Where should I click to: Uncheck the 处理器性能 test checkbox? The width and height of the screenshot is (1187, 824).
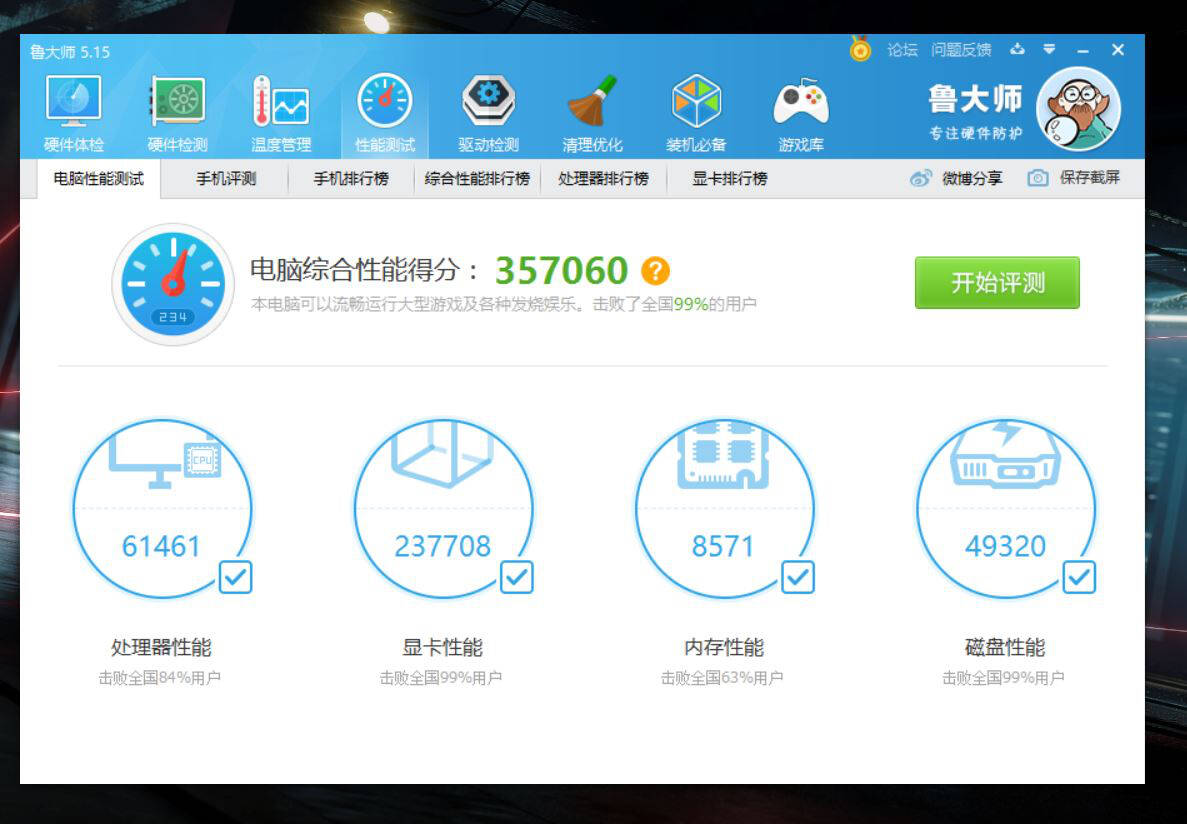pos(235,577)
